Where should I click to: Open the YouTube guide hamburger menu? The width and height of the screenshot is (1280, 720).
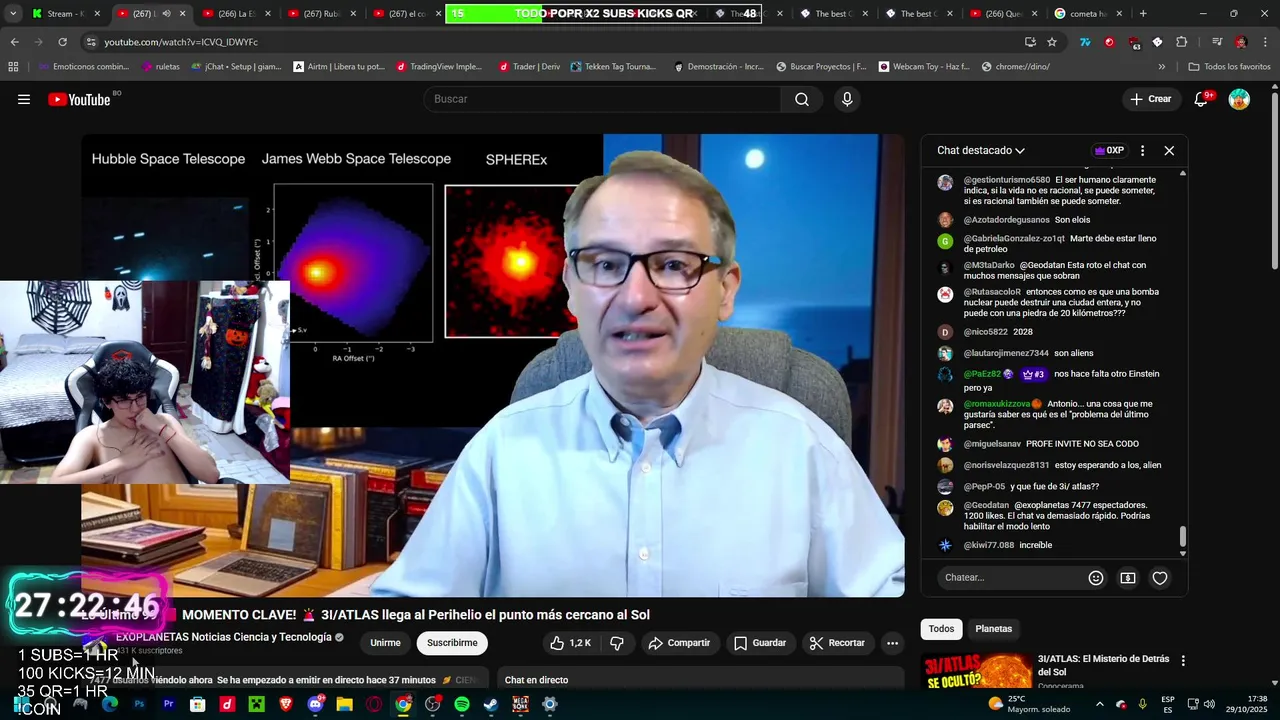[x=24, y=99]
